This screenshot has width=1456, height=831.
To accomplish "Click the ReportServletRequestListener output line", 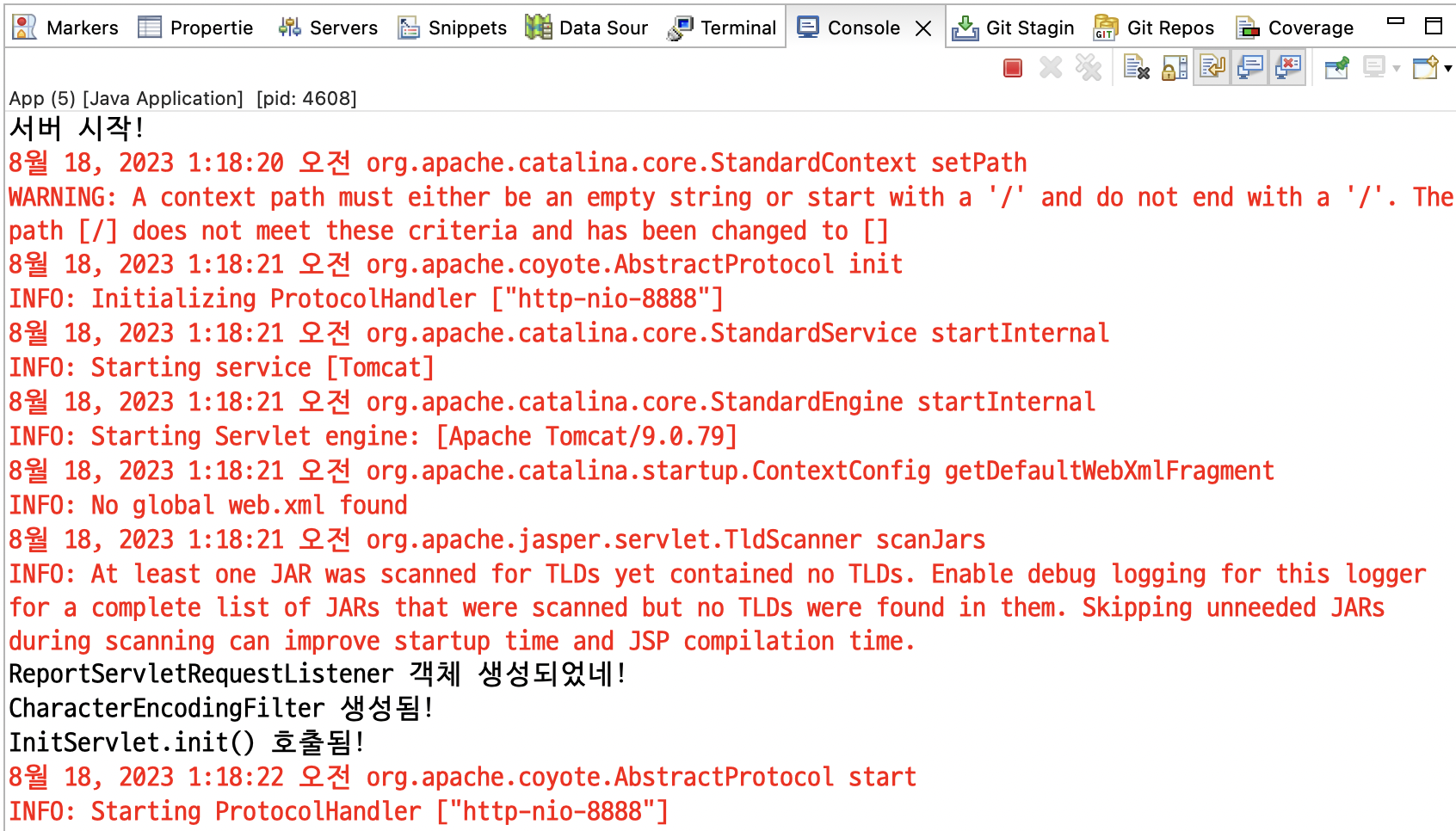I will pyautogui.click(x=318, y=674).
